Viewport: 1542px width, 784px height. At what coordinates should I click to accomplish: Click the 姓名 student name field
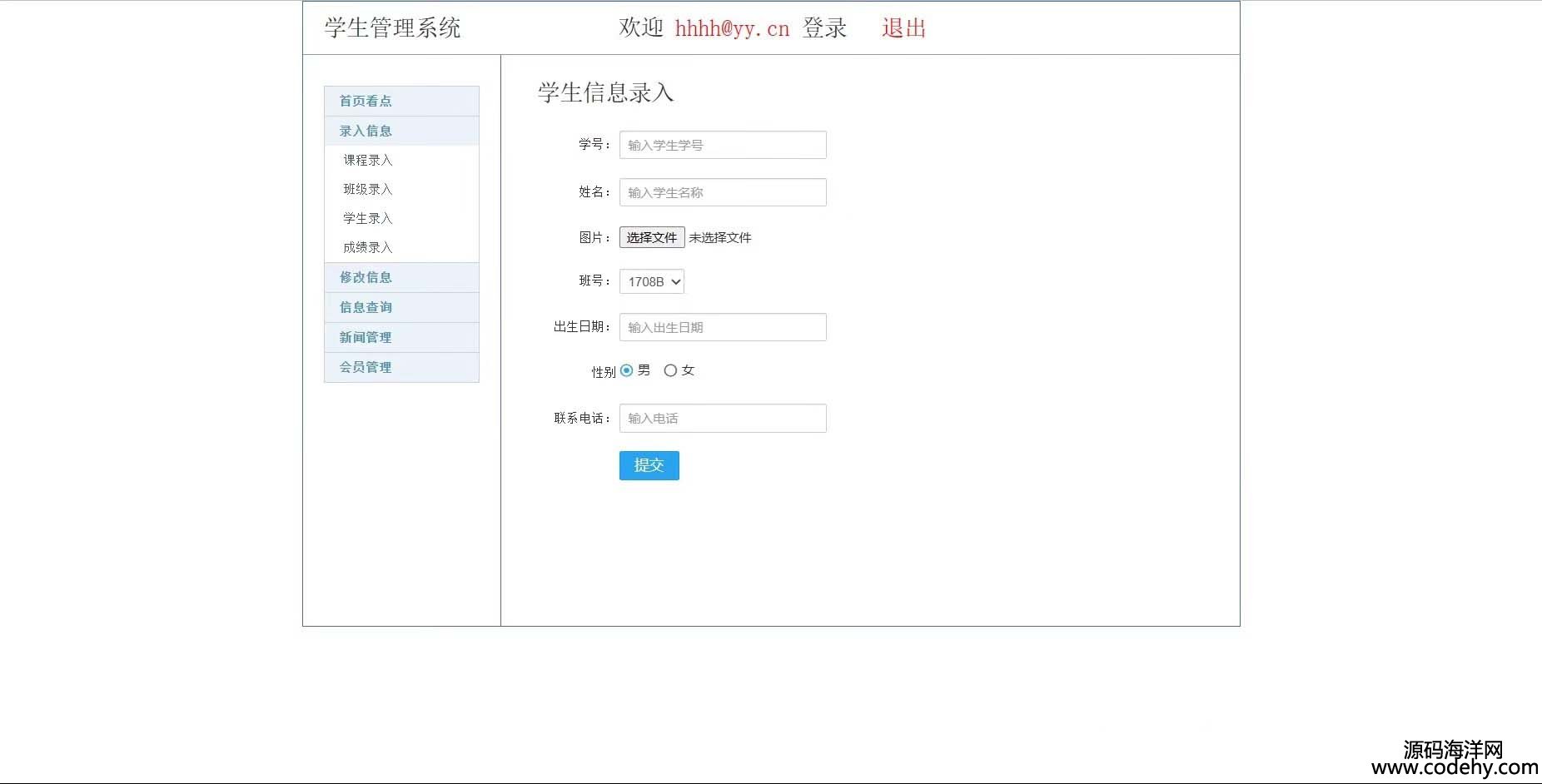pos(722,192)
